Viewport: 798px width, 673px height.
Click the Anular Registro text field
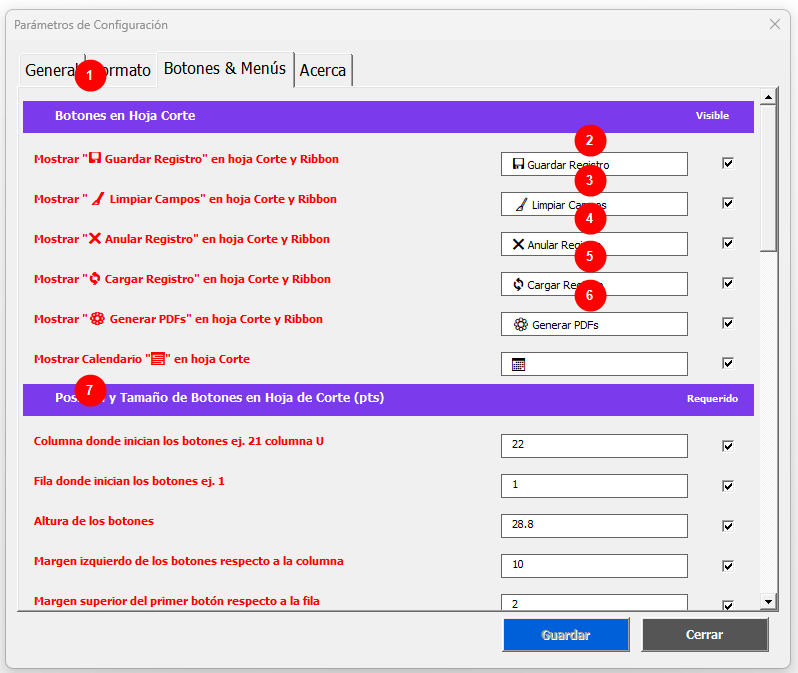click(x=594, y=244)
